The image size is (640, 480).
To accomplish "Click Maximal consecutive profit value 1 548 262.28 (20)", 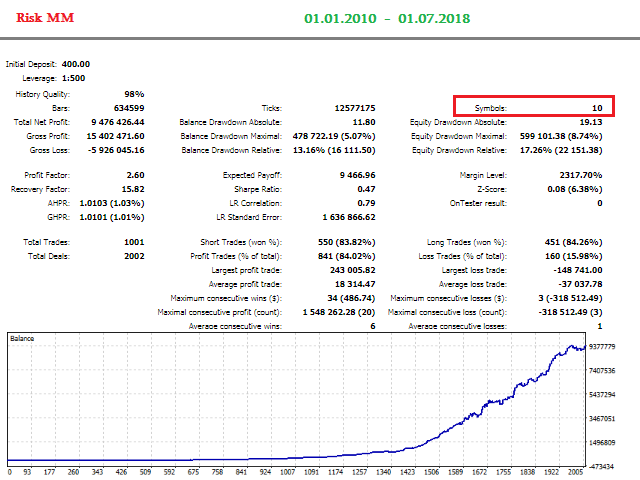I will pyautogui.click(x=339, y=312).
